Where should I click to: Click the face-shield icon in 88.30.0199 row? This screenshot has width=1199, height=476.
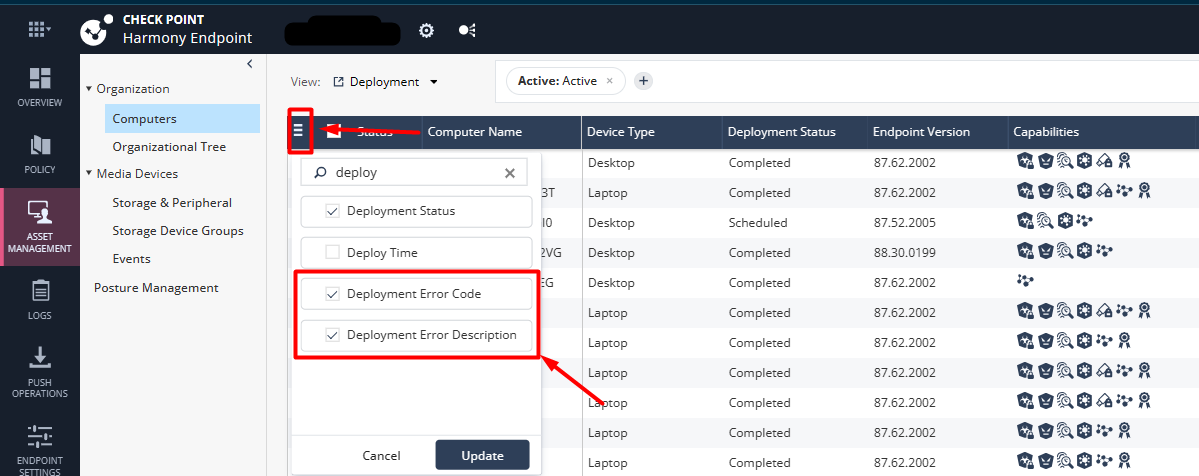[1045, 252]
